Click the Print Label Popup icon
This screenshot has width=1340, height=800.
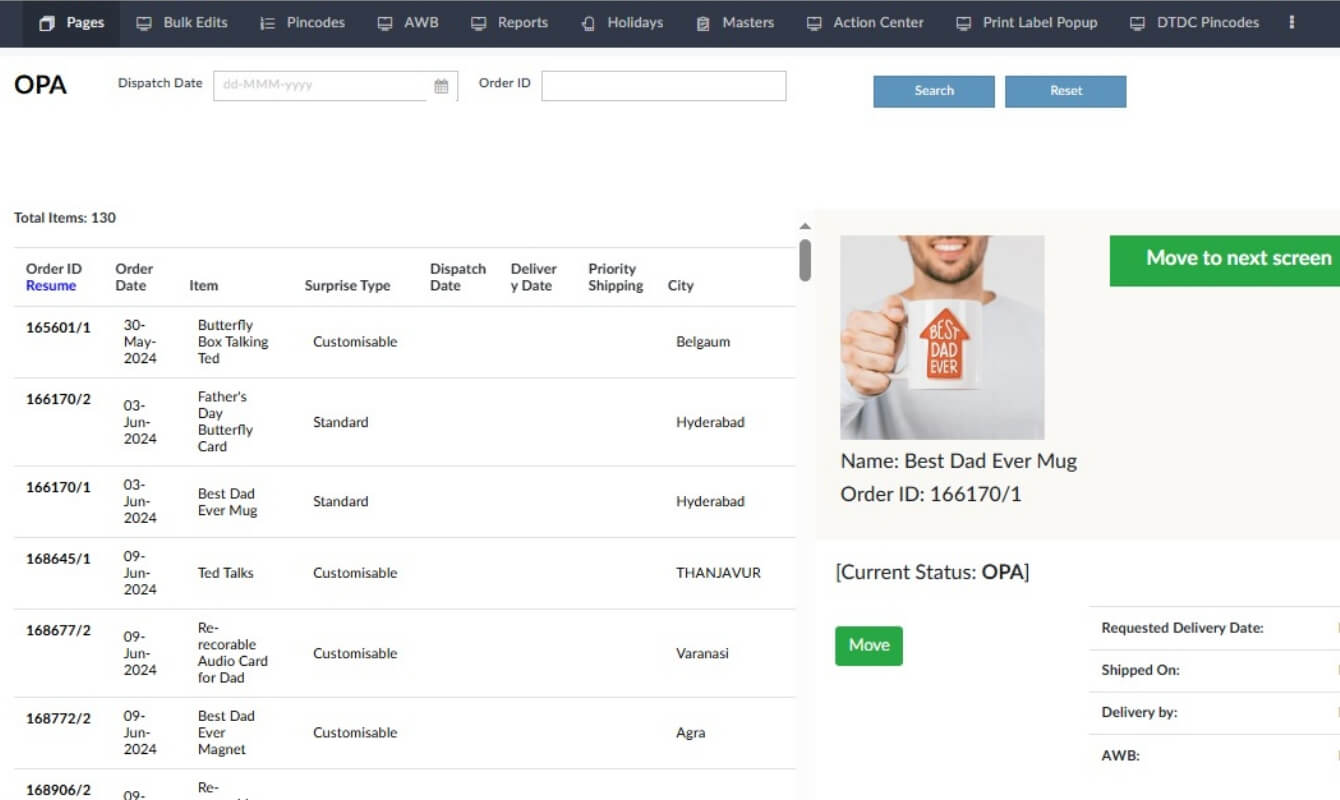pos(963,23)
